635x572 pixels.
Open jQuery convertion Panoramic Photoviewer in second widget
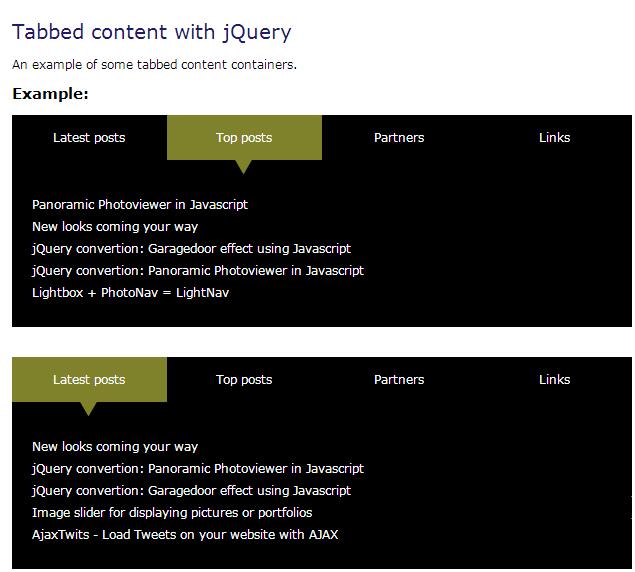[x=198, y=469]
